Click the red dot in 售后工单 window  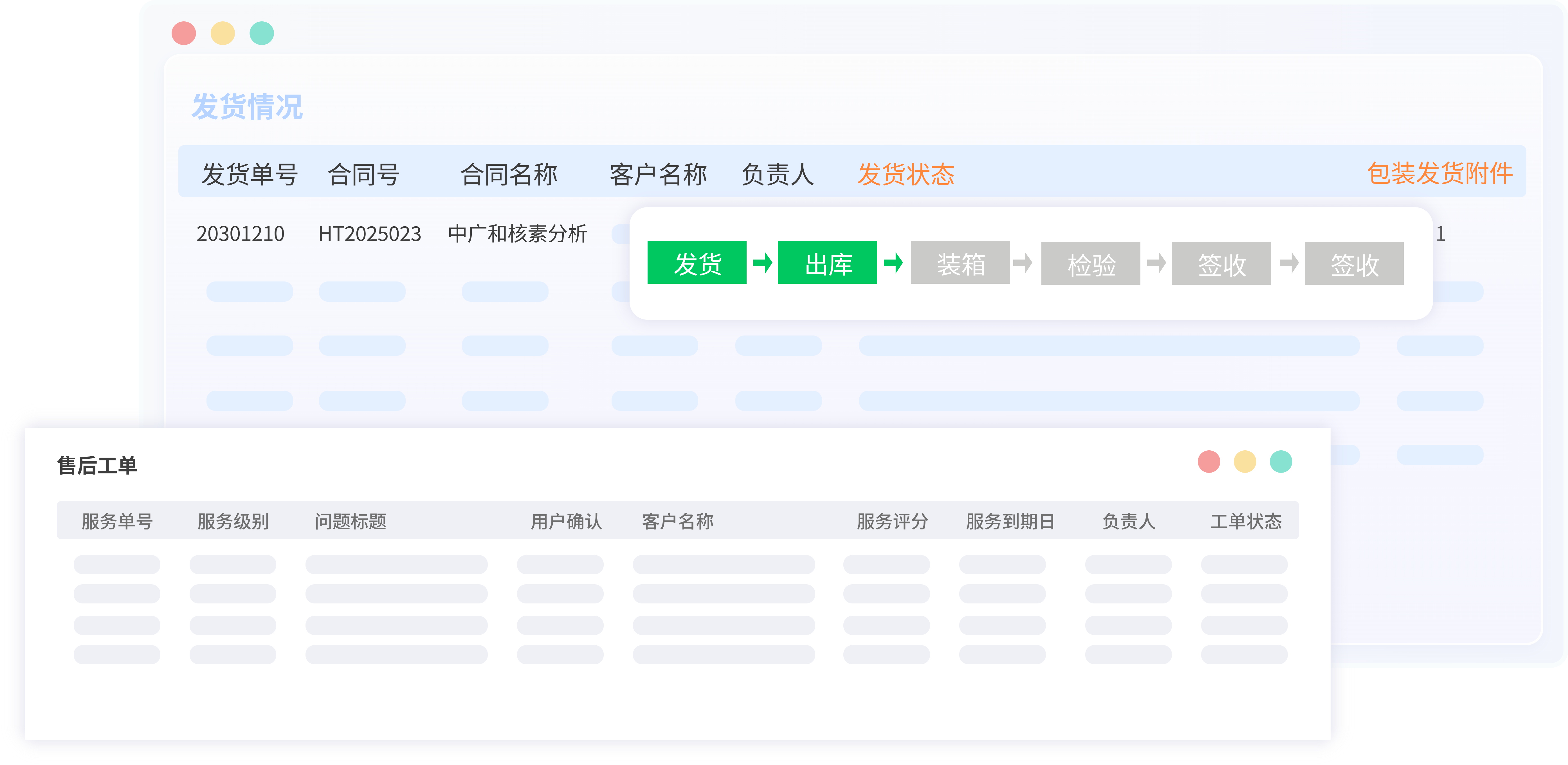pos(1209,462)
